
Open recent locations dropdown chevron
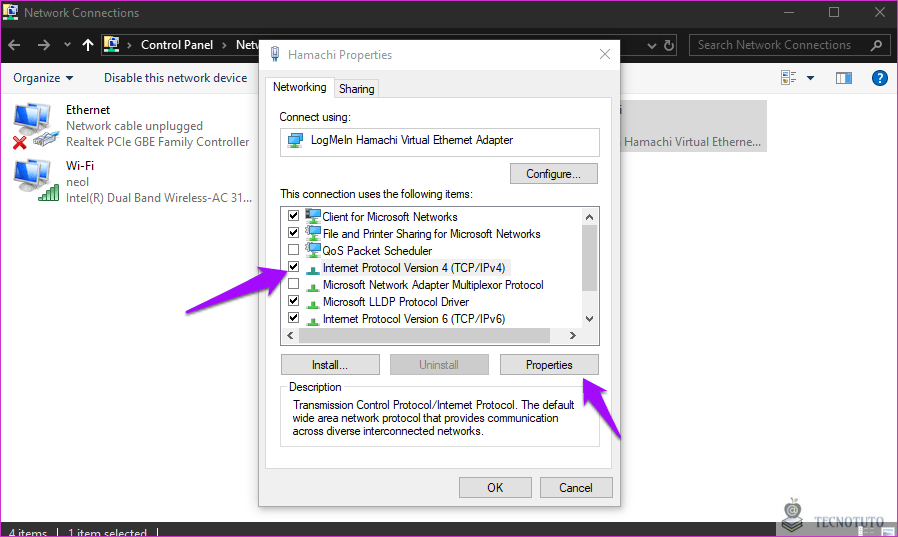click(x=68, y=45)
